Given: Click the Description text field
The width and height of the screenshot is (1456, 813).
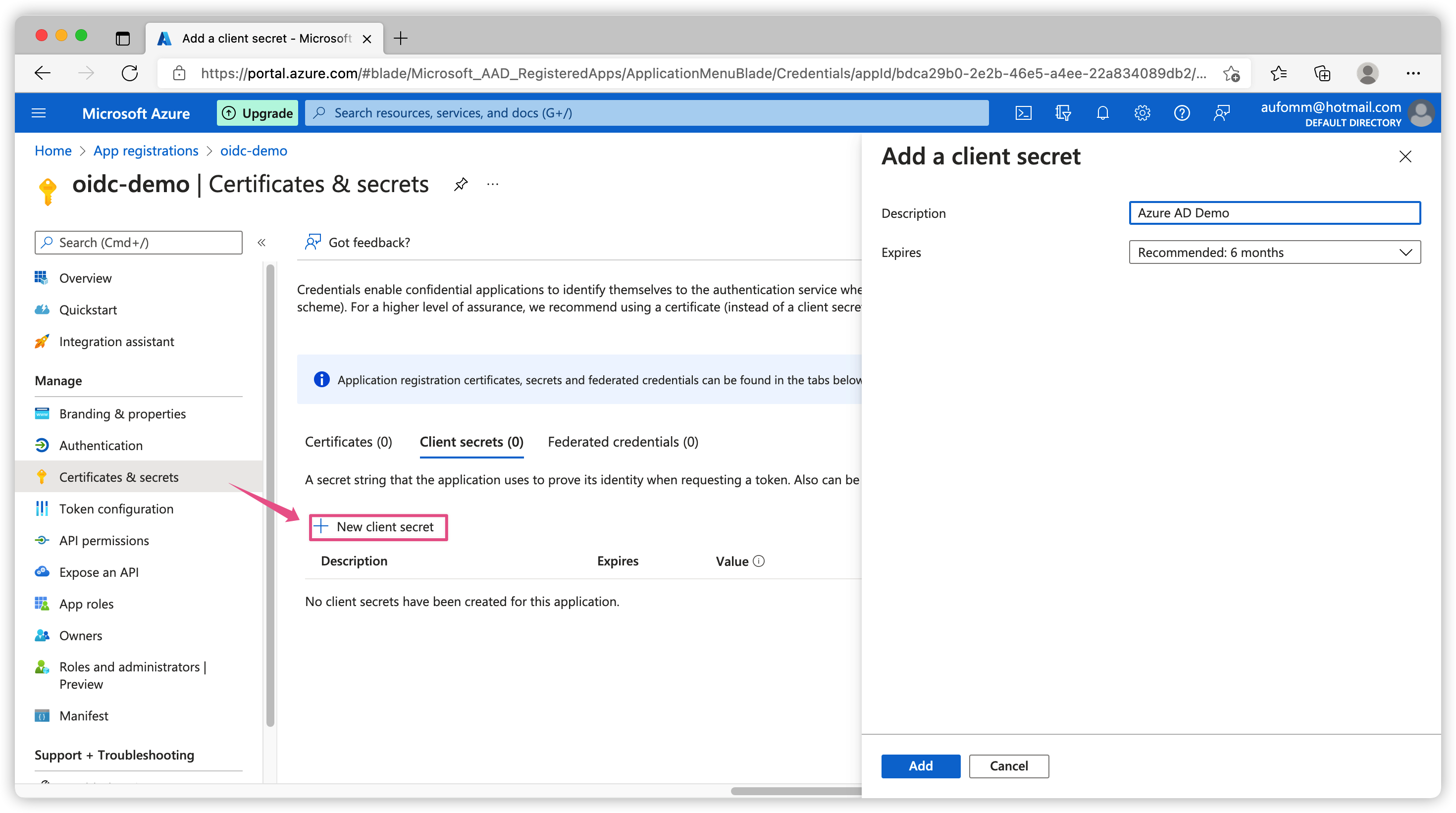Looking at the screenshot, I should [x=1274, y=213].
